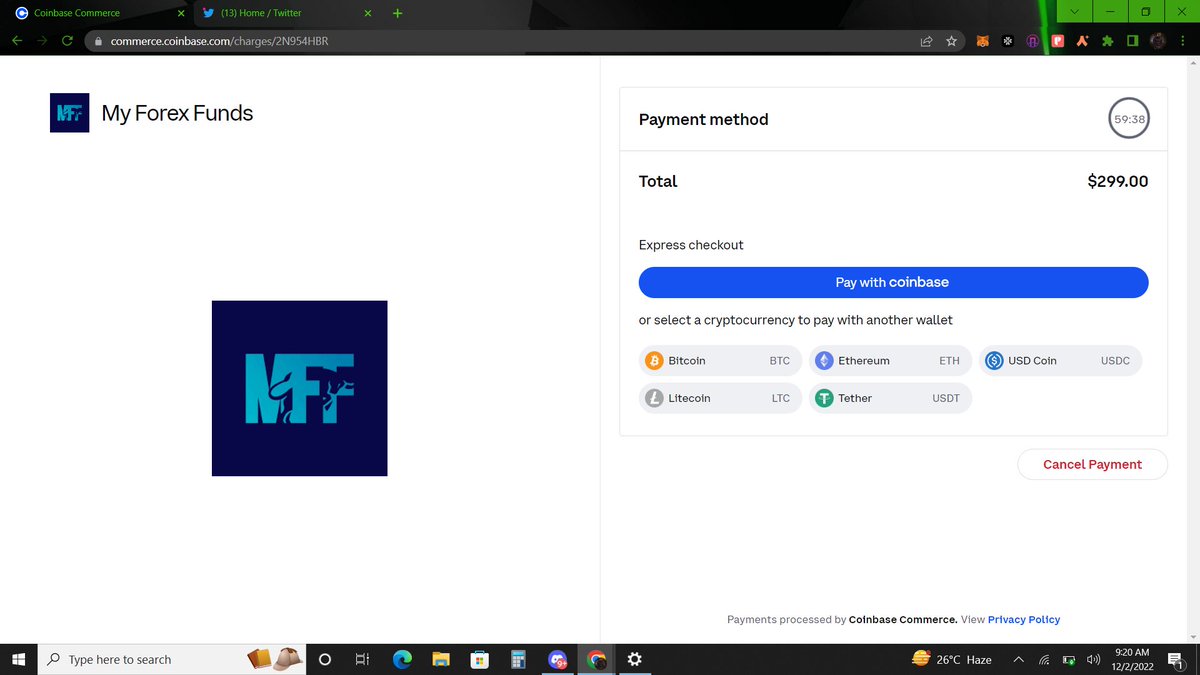Open File Explorer from taskbar
Viewport: 1200px width, 675px height.
[x=441, y=659]
